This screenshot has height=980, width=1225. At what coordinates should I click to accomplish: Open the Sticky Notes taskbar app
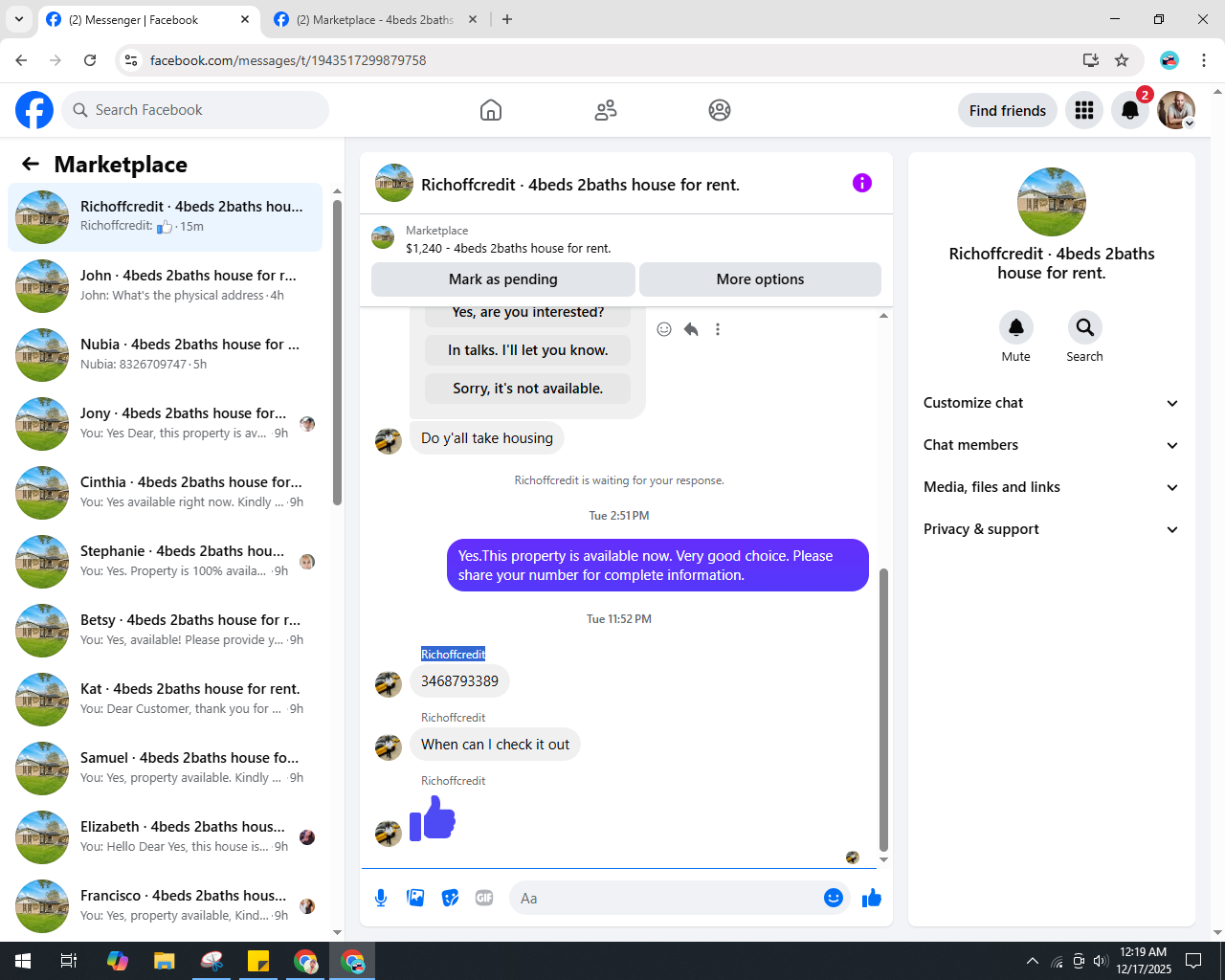(x=258, y=961)
